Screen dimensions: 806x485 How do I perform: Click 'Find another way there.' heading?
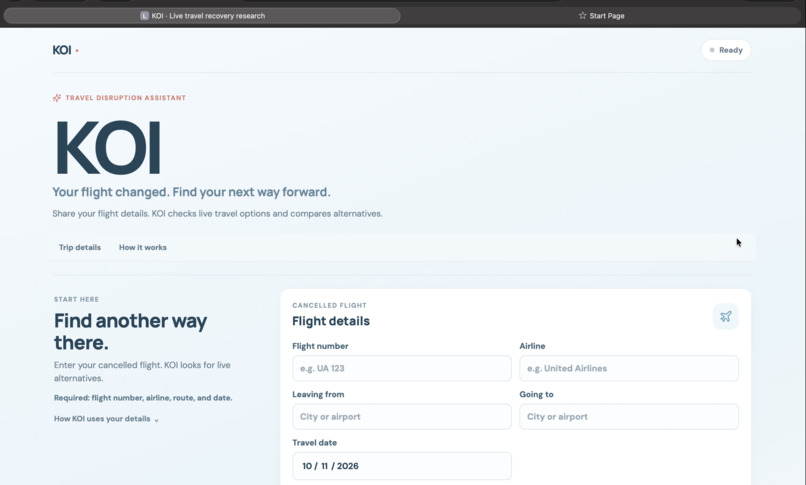point(131,332)
